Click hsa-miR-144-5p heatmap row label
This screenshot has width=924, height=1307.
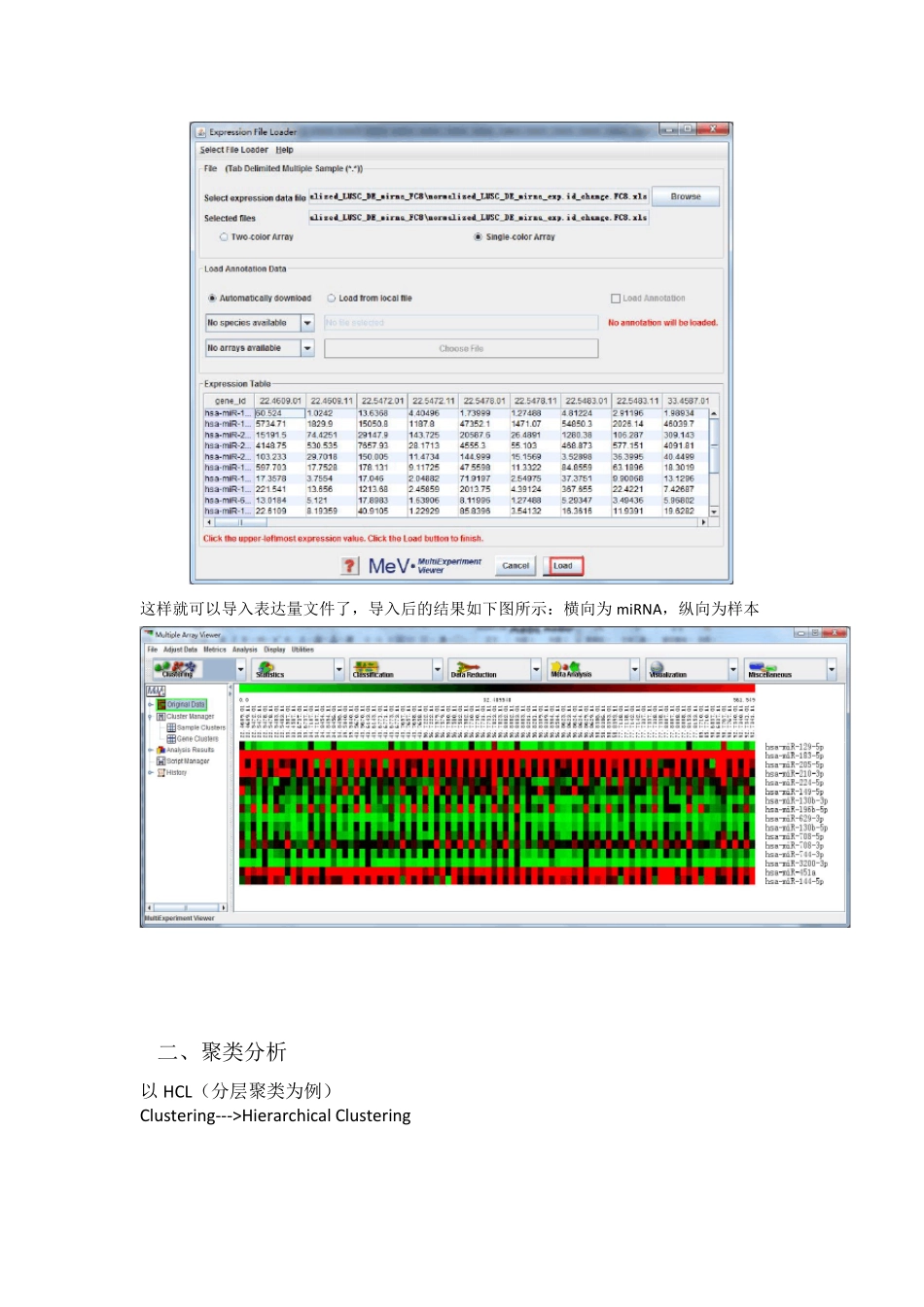coord(794,881)
